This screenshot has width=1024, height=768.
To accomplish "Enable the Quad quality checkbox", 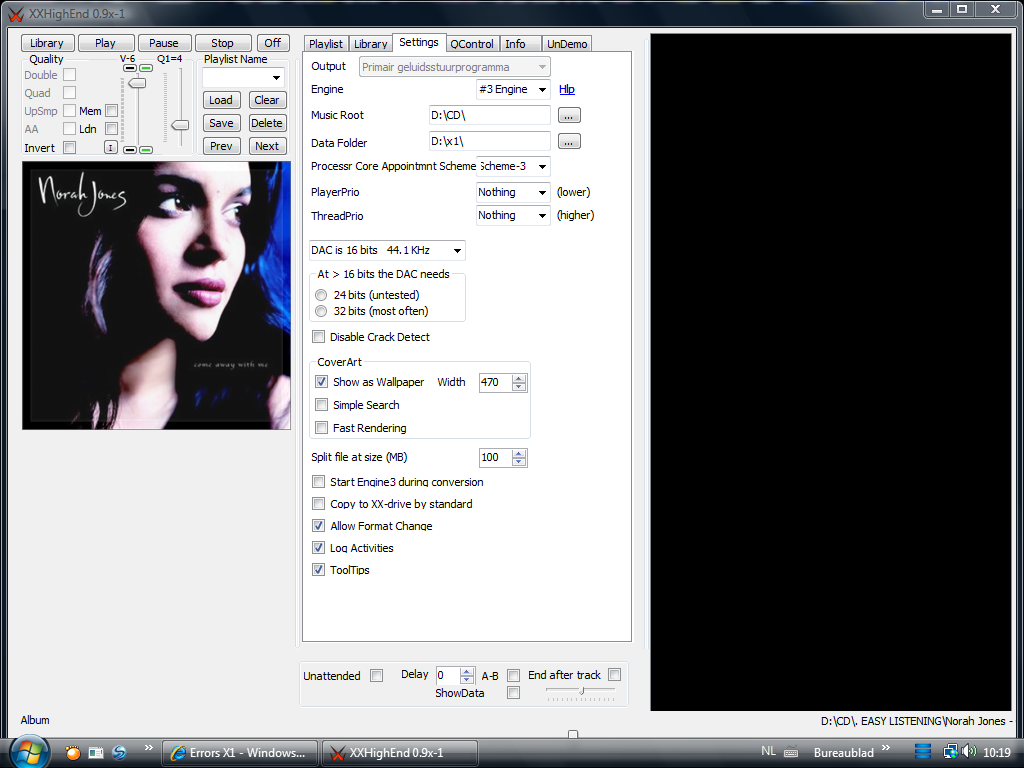I will pyautogui.click(x=69, y=93).
